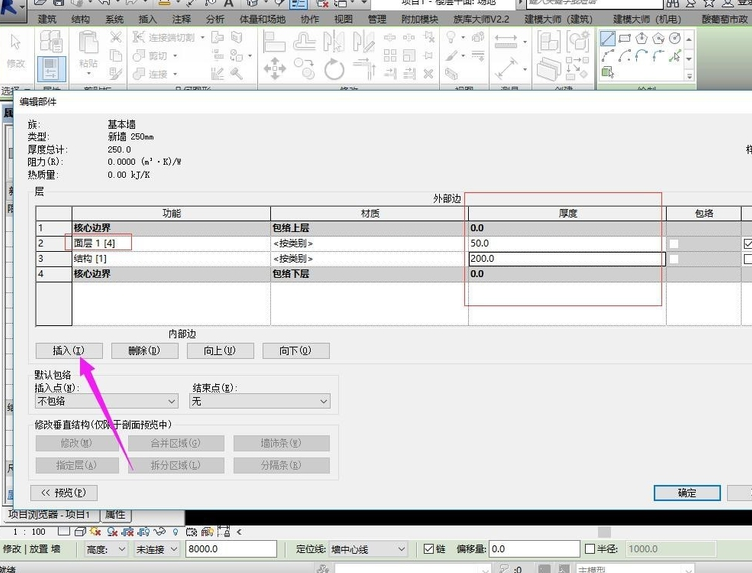Viewport: 752px width, 573px height.
Task: Click the 确定 button
Action: pyautogui.click(x=686, y=493)
